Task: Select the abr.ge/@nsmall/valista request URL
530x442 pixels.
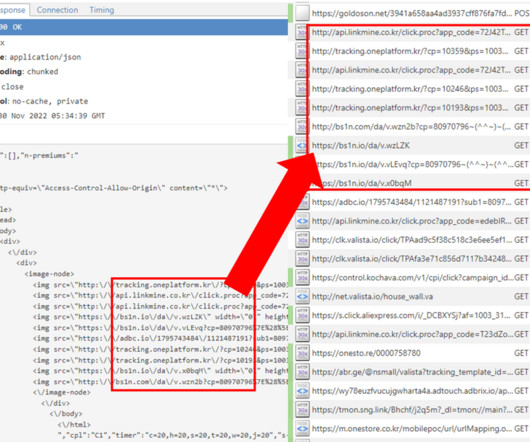Action: pos(413,372)
